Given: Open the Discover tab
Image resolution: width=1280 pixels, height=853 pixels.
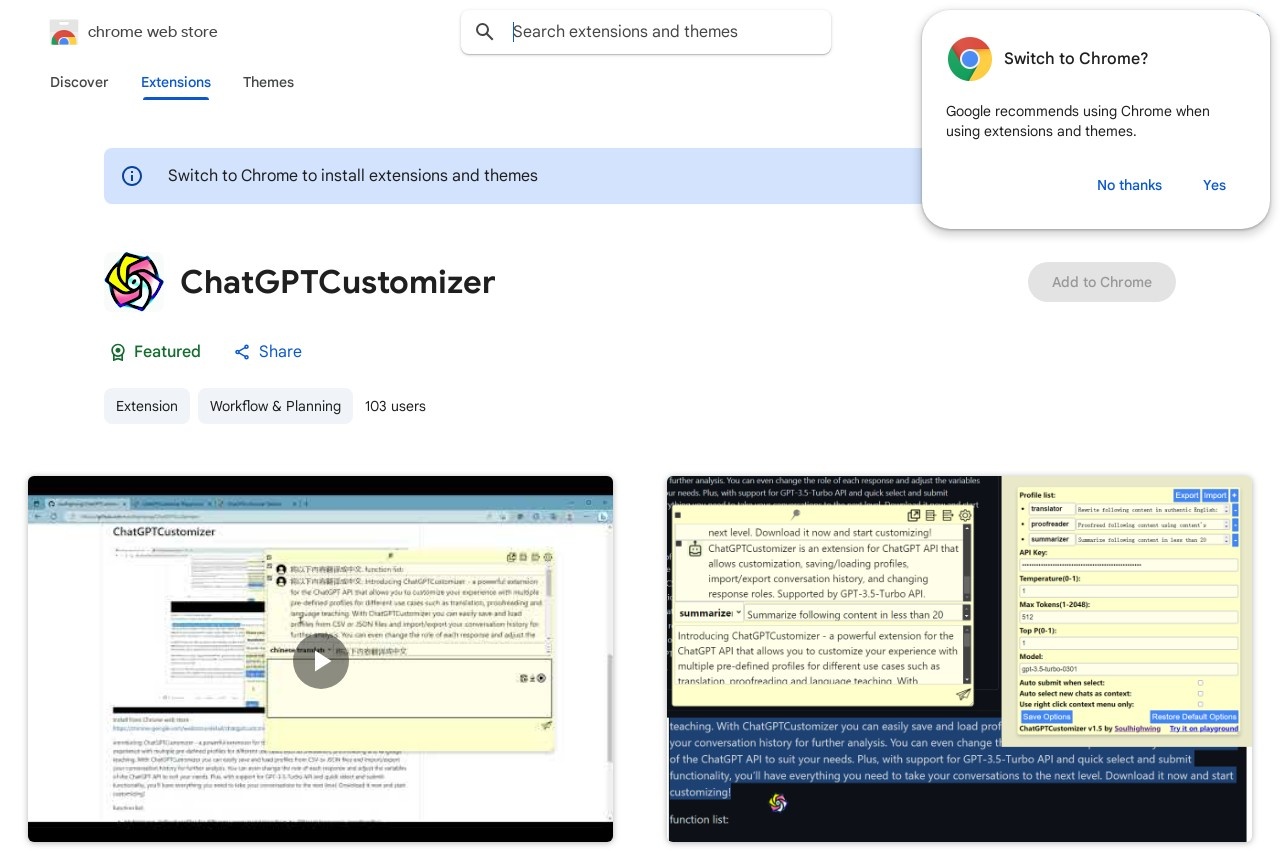Looking at the screenshot, I should [79, 82].
